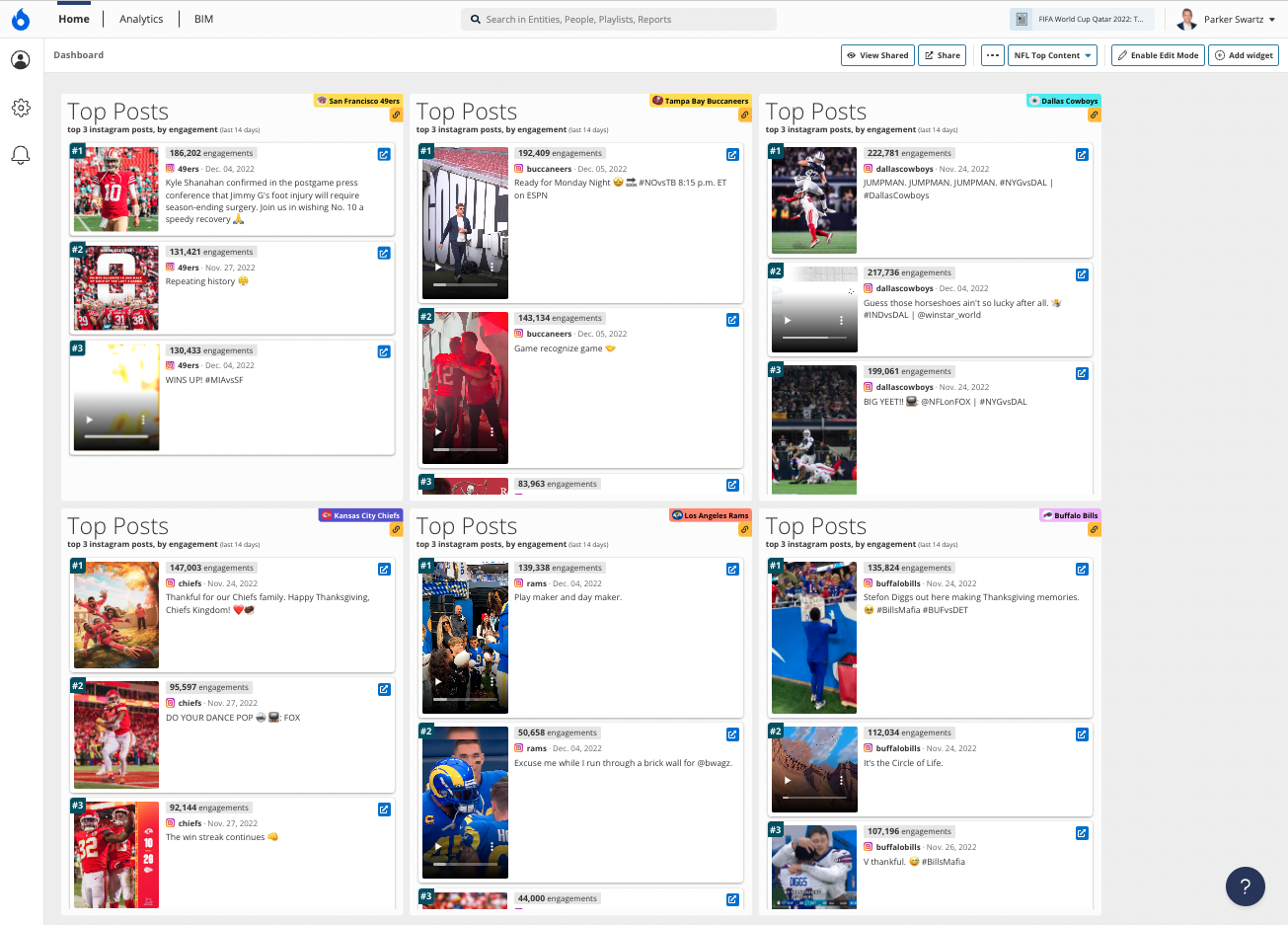Open the user profile icon in the sidebar
Viewport: 1288px width, 925px height.
[x=21, y=60]
